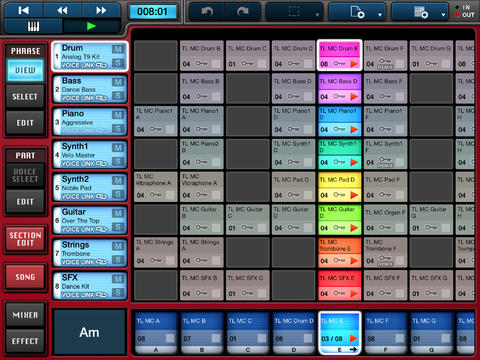Viewport: 480px width, 360px height.
Task: Mute the Drum part with M
Action: (x=118, y=49)
